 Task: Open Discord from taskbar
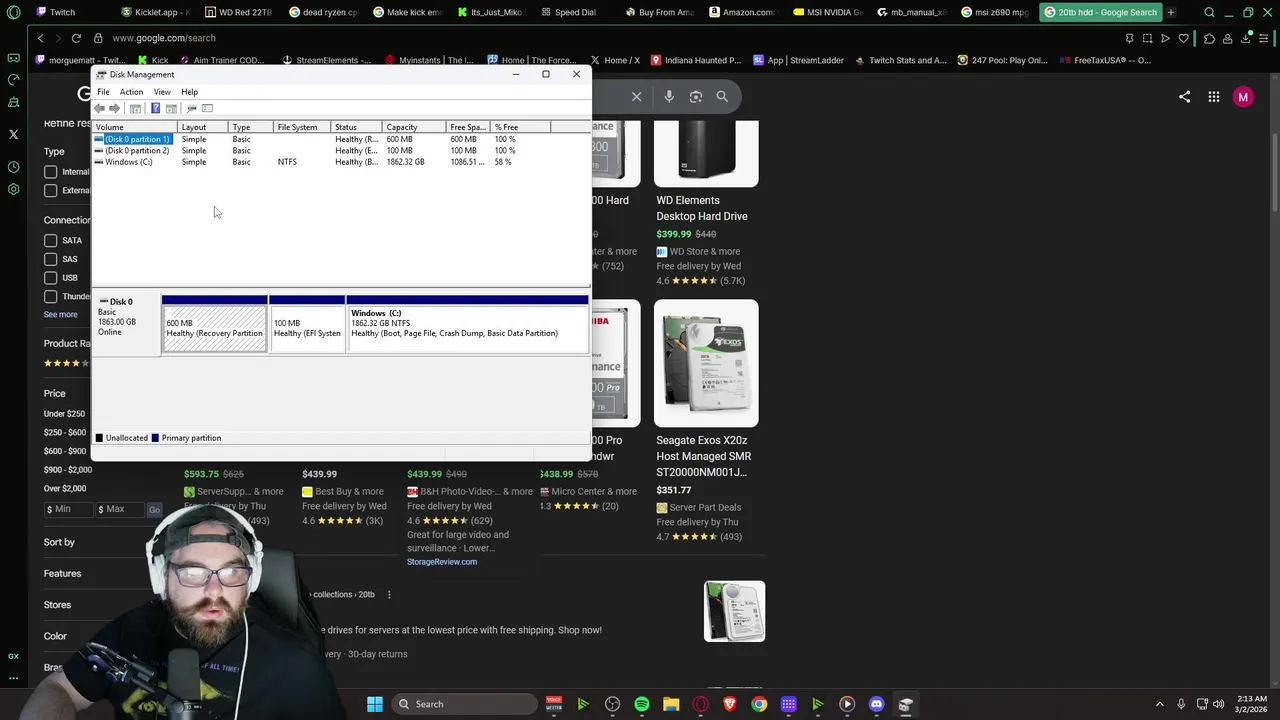click(x=876, y=704)
